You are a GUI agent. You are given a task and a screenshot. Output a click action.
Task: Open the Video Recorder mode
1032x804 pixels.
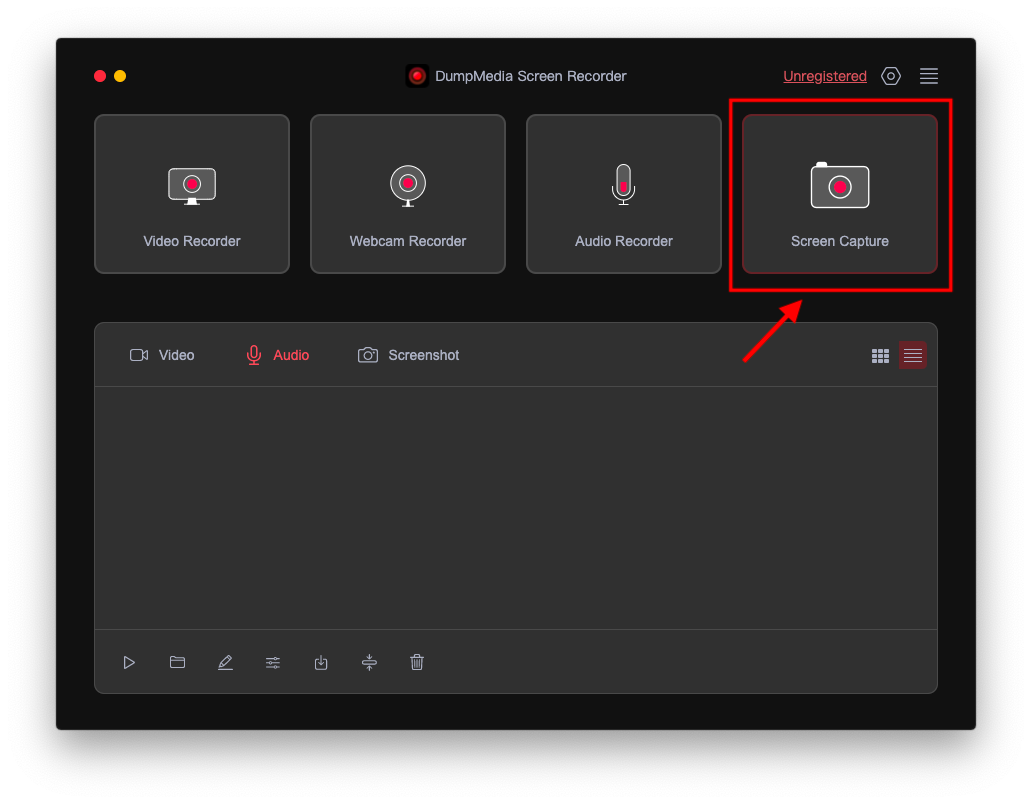192,193
